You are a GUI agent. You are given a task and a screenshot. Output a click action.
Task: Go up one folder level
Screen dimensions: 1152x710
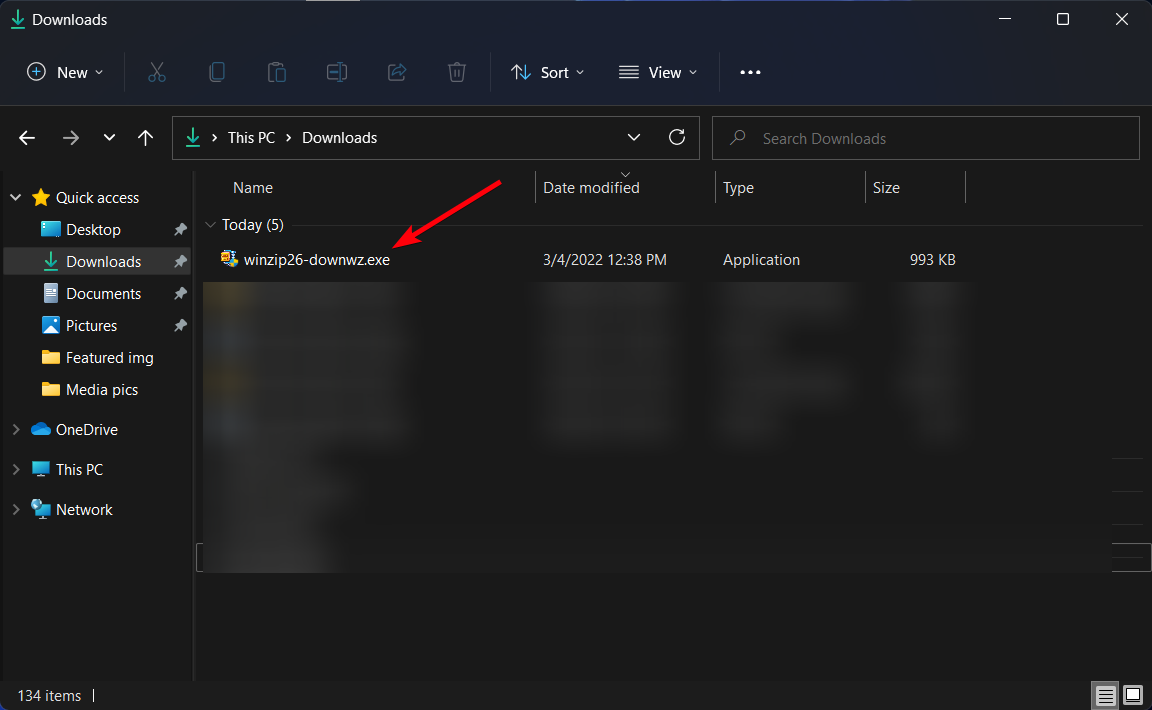click(x=145, y=138)
